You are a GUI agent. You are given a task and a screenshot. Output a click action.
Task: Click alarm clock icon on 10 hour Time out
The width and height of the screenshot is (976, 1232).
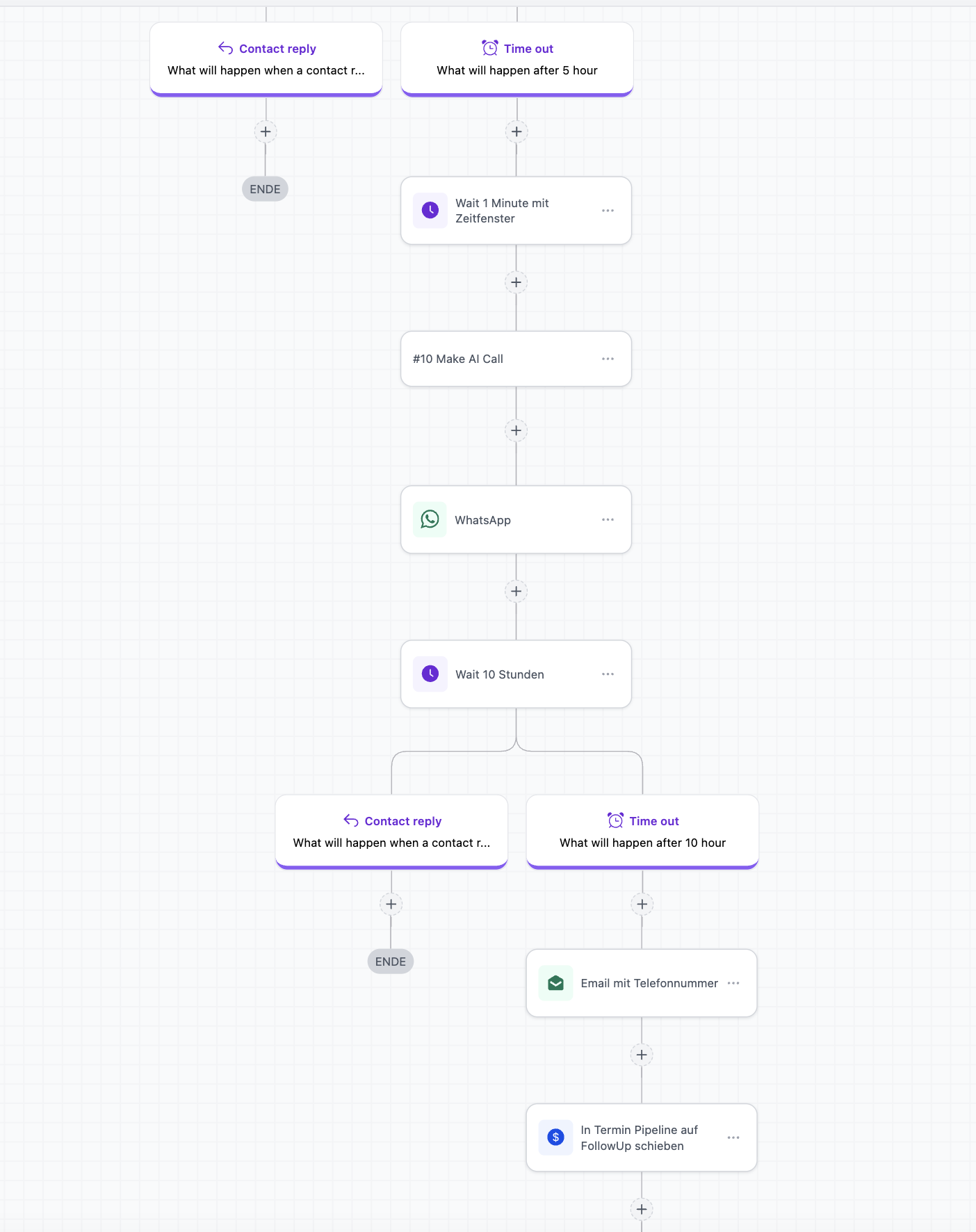(x=615, y=820)
